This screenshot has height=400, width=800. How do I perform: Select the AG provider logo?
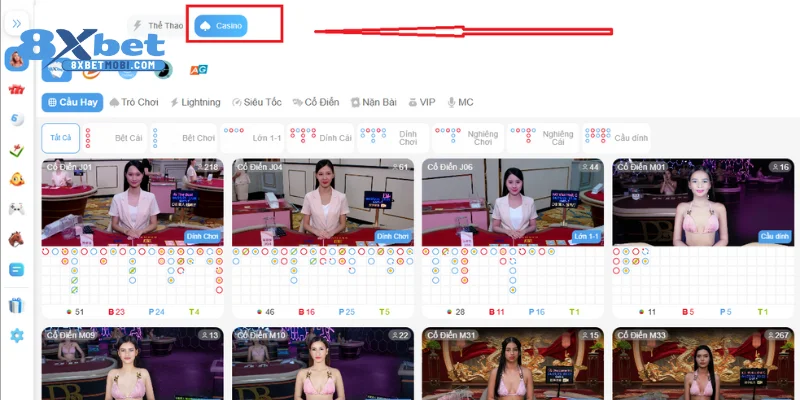pyautogui.click(x=198, y=70)
